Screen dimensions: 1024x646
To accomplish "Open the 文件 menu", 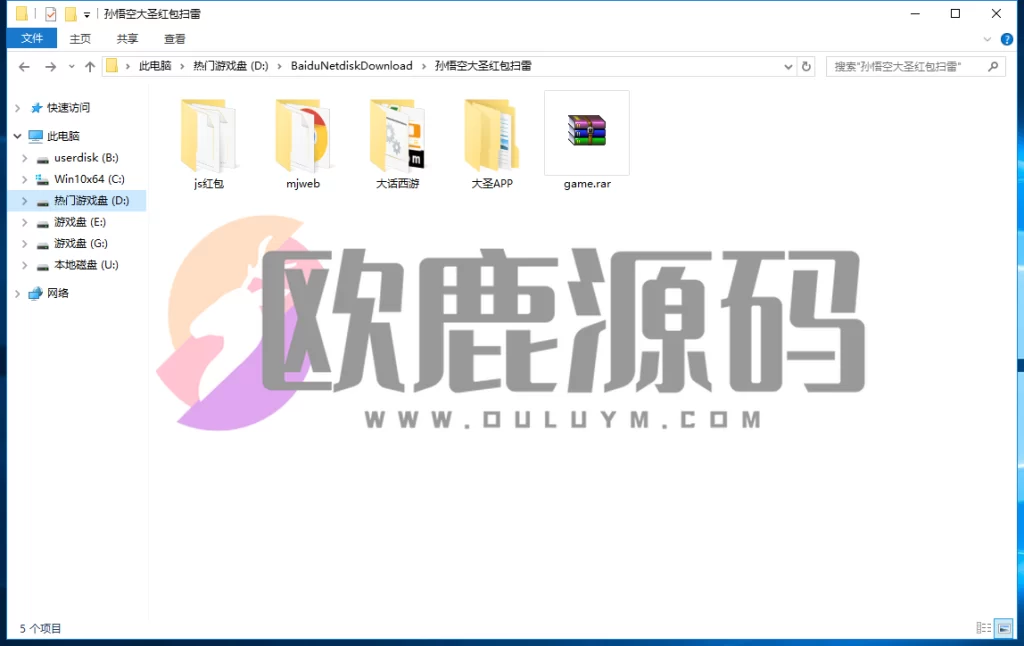I will coord(31,38).
